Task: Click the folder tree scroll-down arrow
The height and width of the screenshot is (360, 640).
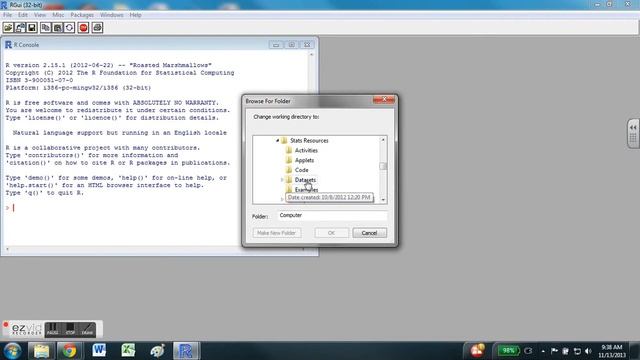Action: [x=383, y=200]
